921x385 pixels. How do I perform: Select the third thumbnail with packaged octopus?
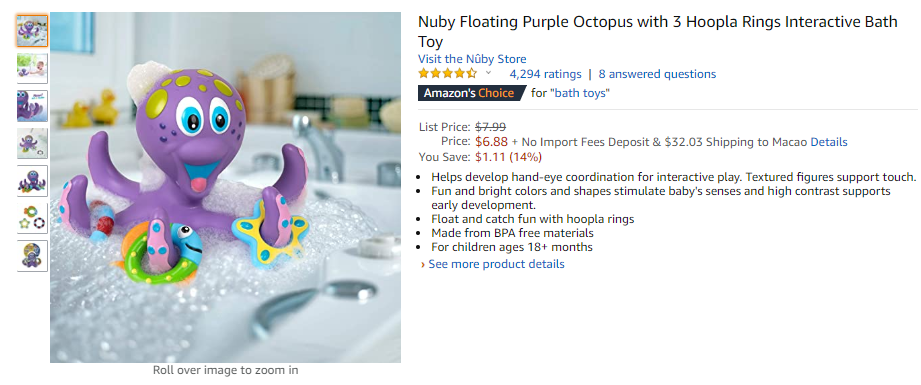click(32, 106)
